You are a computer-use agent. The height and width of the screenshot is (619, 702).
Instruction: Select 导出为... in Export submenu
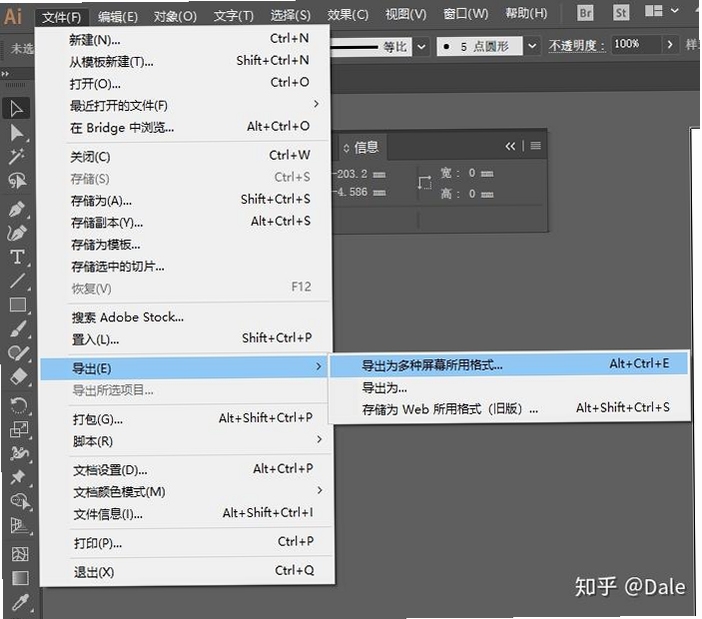pyautogui.click(x=509, y=387)
